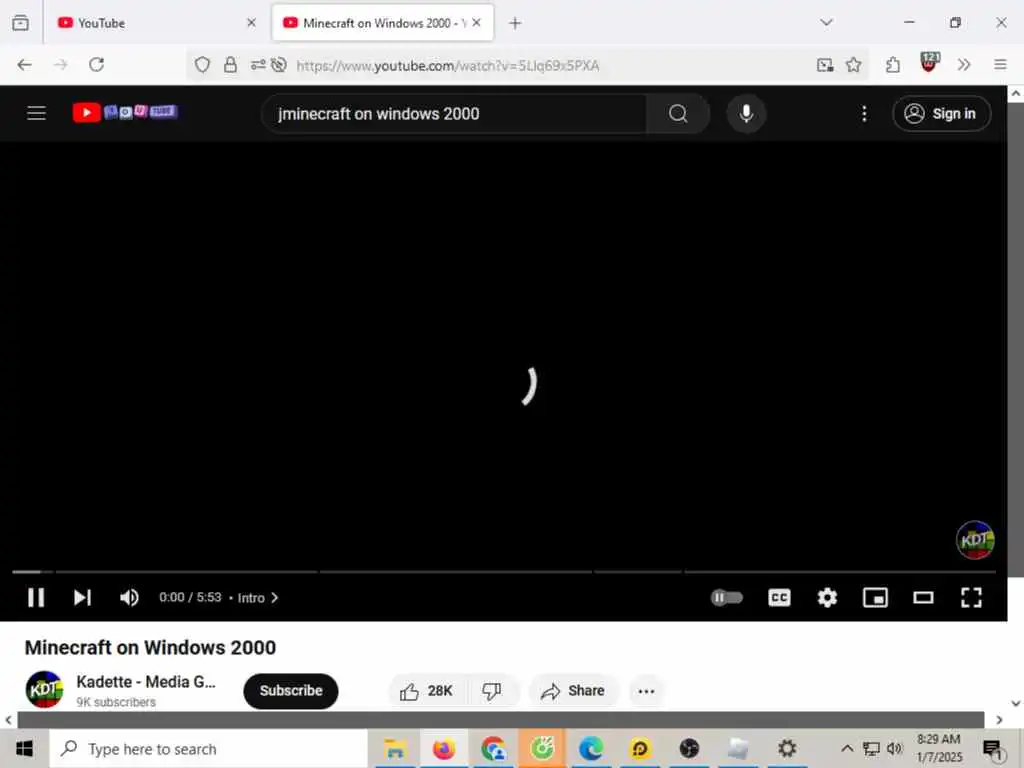Edit the search box text
The height and width of the screenshot is (768, 1024).
(x=454, y=114)
